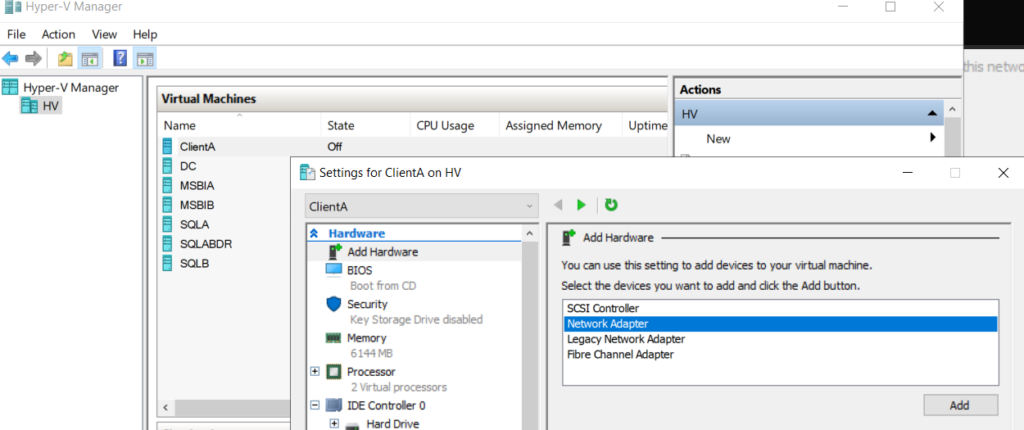Open the File menu
This screenshot has width=1024, height=430.
pyautogui.click(x=16, y=35)
